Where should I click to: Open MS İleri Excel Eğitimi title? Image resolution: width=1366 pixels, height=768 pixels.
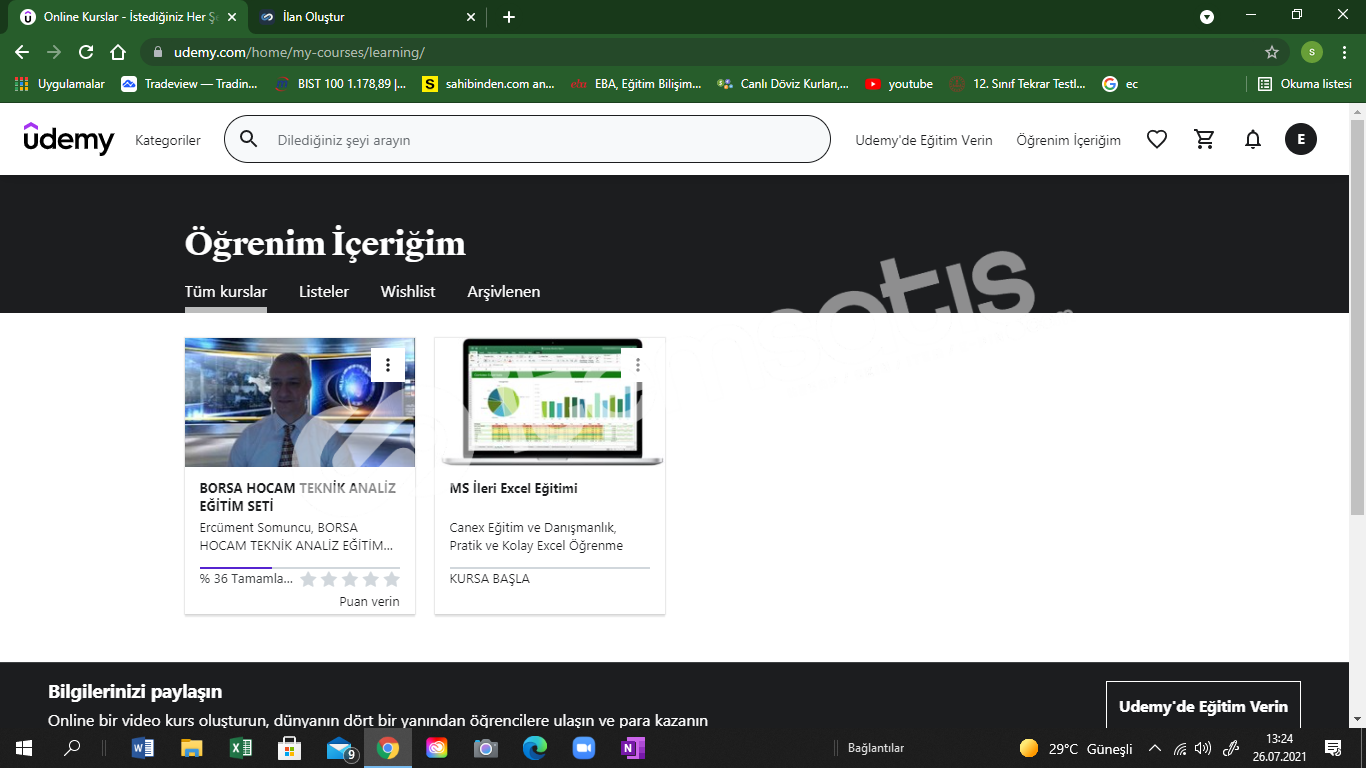[x=514, y=488]
